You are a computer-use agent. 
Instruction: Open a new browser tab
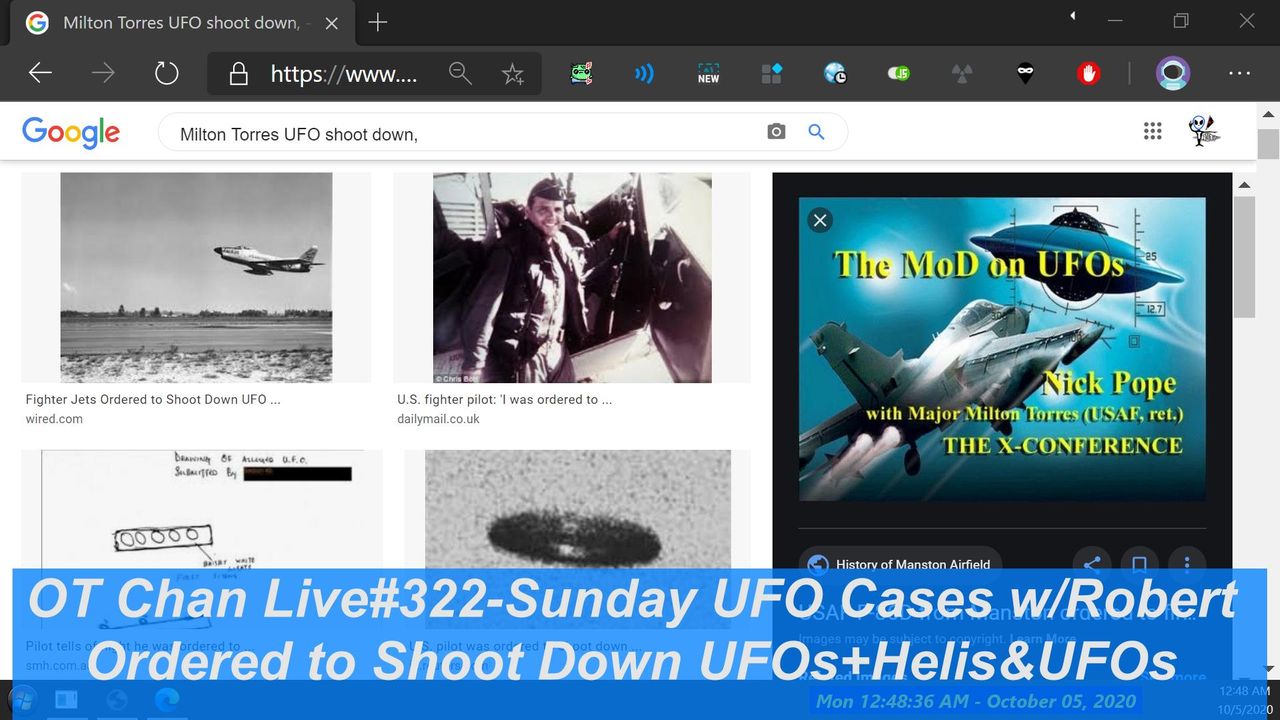click(x=377, y=22)
